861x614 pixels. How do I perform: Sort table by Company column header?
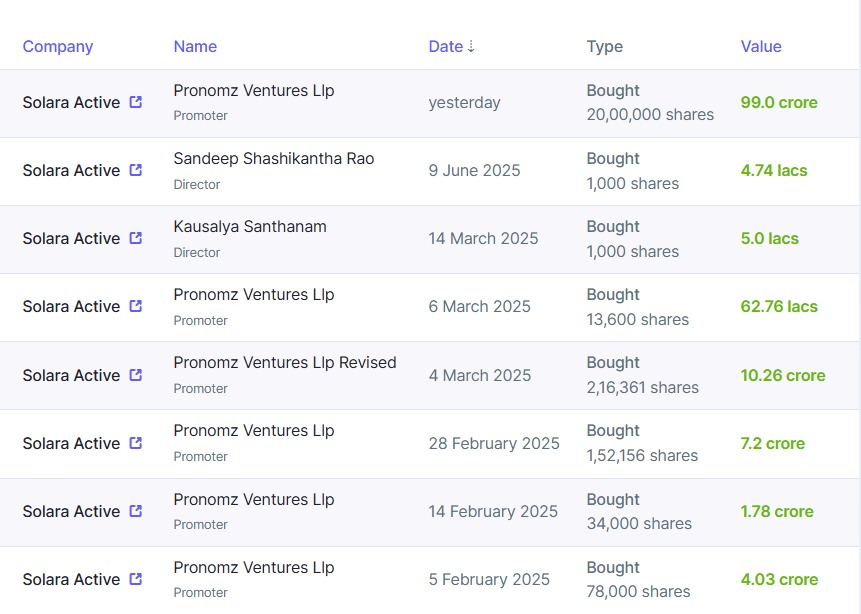click(x=58, y=47)
